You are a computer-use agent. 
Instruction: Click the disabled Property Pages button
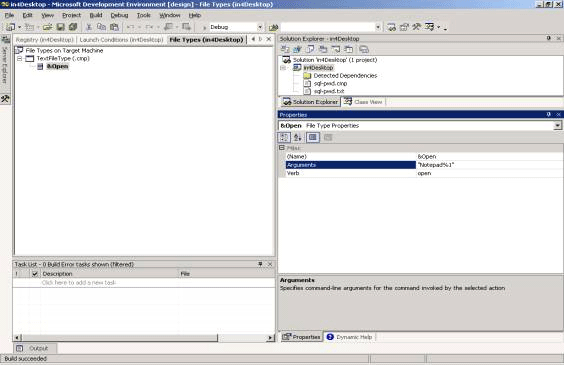pyautogui.click(x=328, y=137)
